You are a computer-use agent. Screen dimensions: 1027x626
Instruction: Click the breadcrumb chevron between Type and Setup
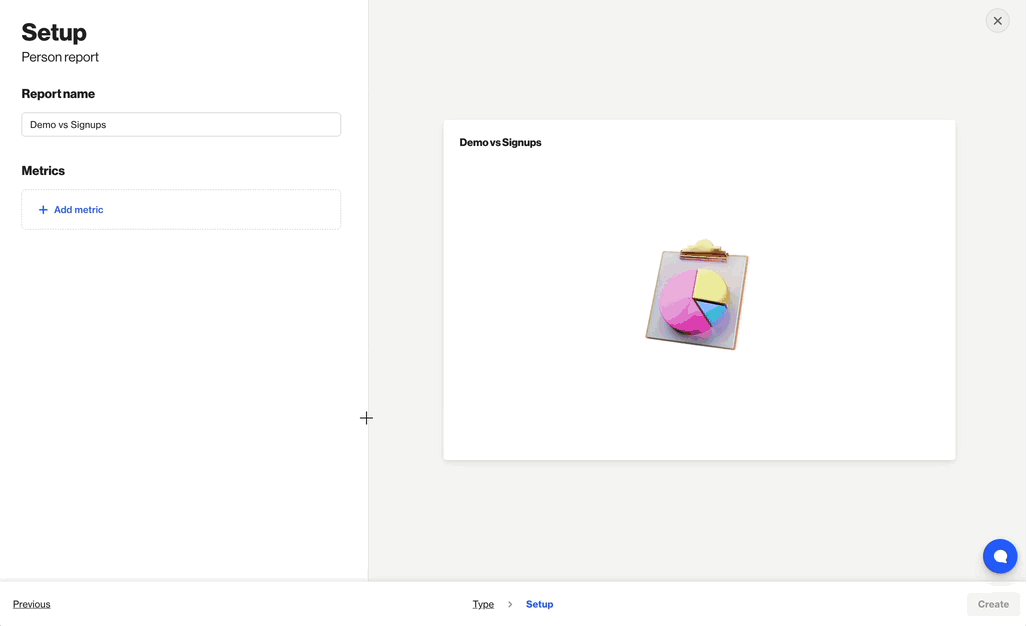tap(510, 604)
